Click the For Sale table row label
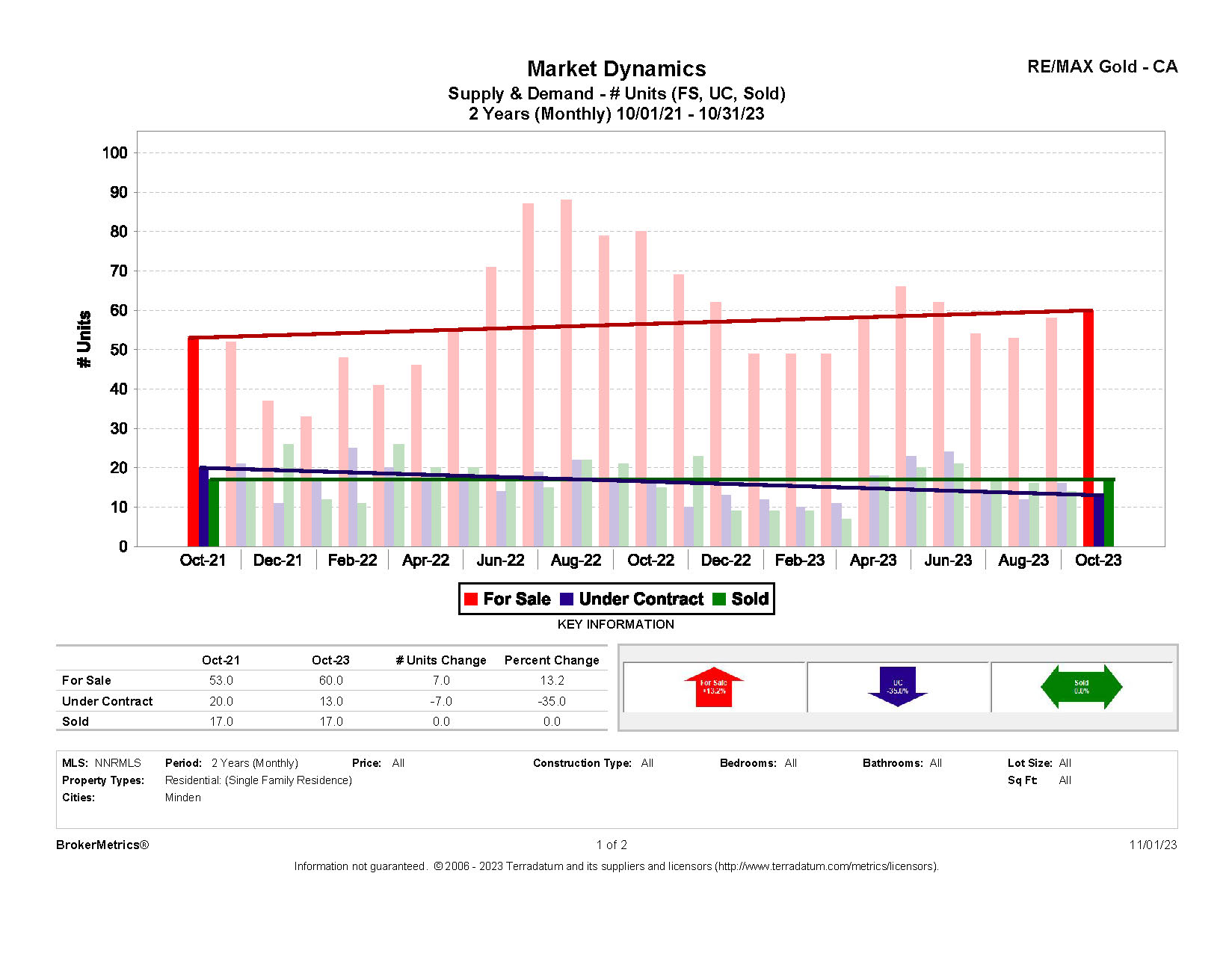The height and width of the screenshot is (953, 1232). (87, 680)
